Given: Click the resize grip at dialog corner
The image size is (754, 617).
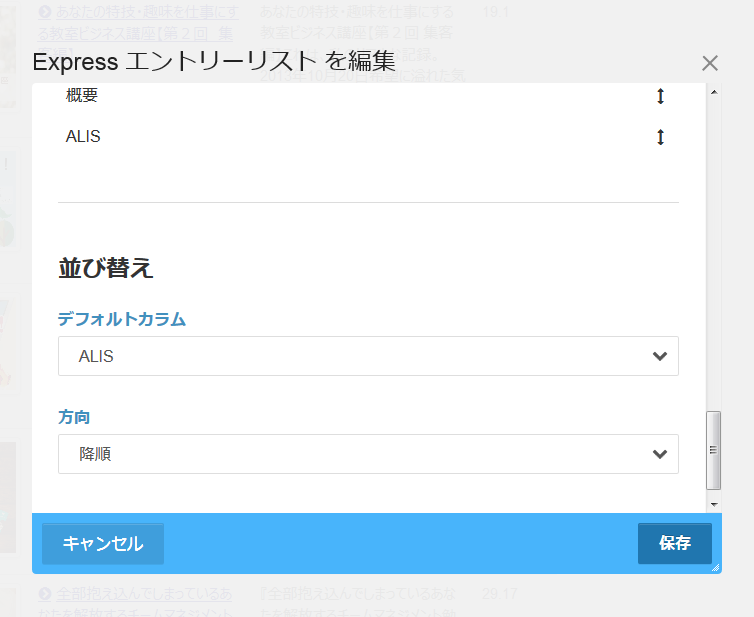Looking at the screenshot, I should click(x=715, y=567).
